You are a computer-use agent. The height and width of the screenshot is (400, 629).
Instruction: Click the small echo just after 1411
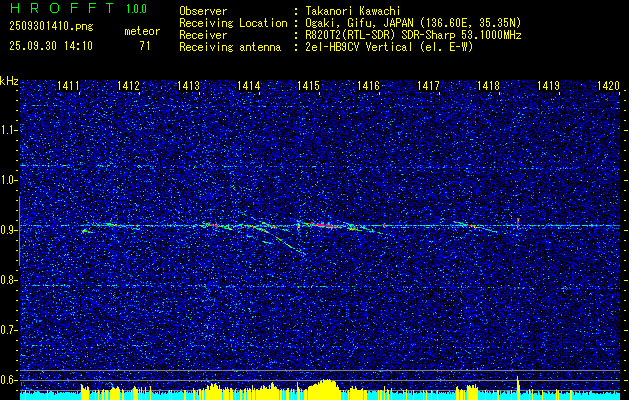[x=87, y=231]
